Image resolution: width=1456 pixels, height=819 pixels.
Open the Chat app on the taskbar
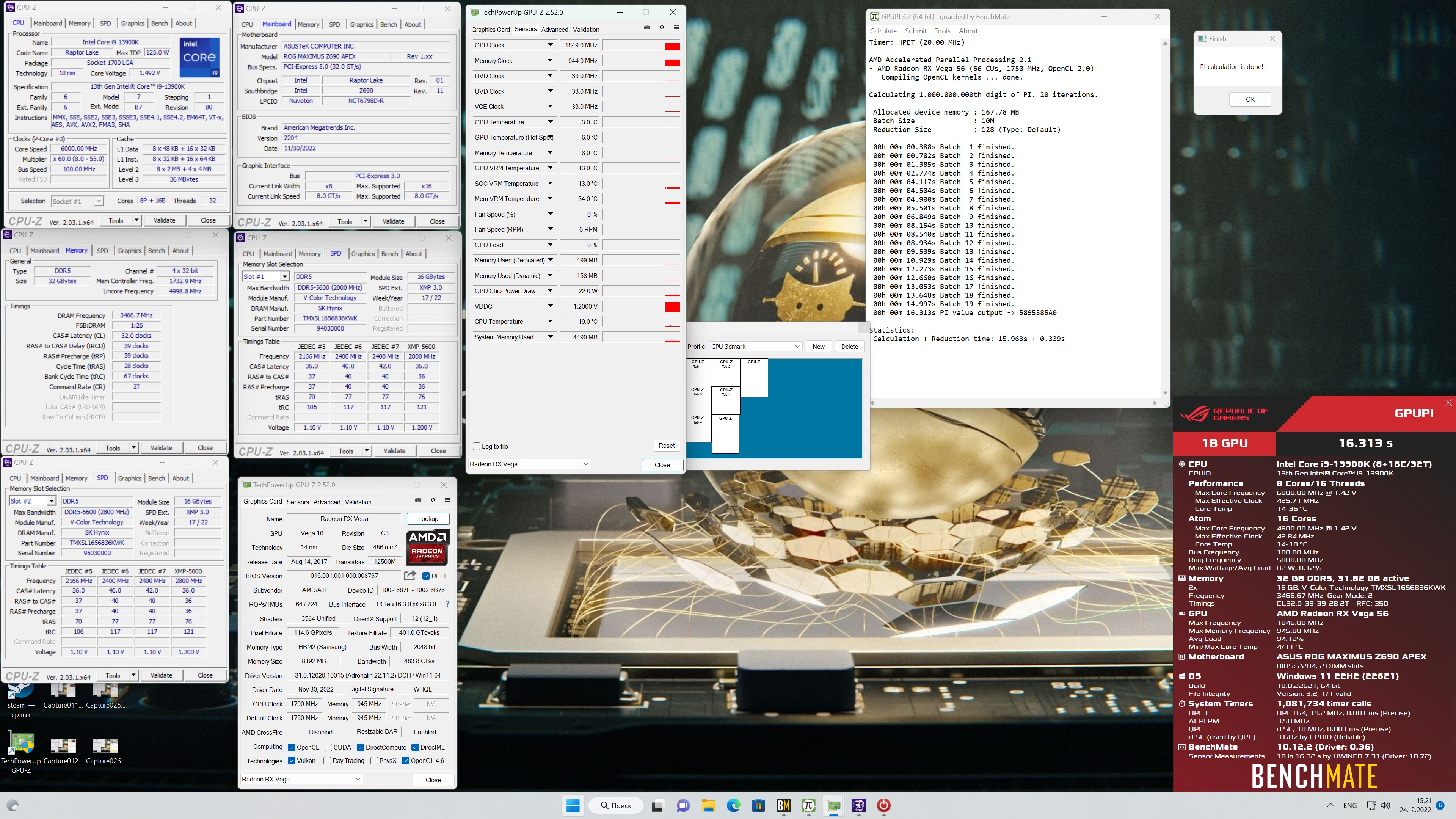(x=683, y=805)
